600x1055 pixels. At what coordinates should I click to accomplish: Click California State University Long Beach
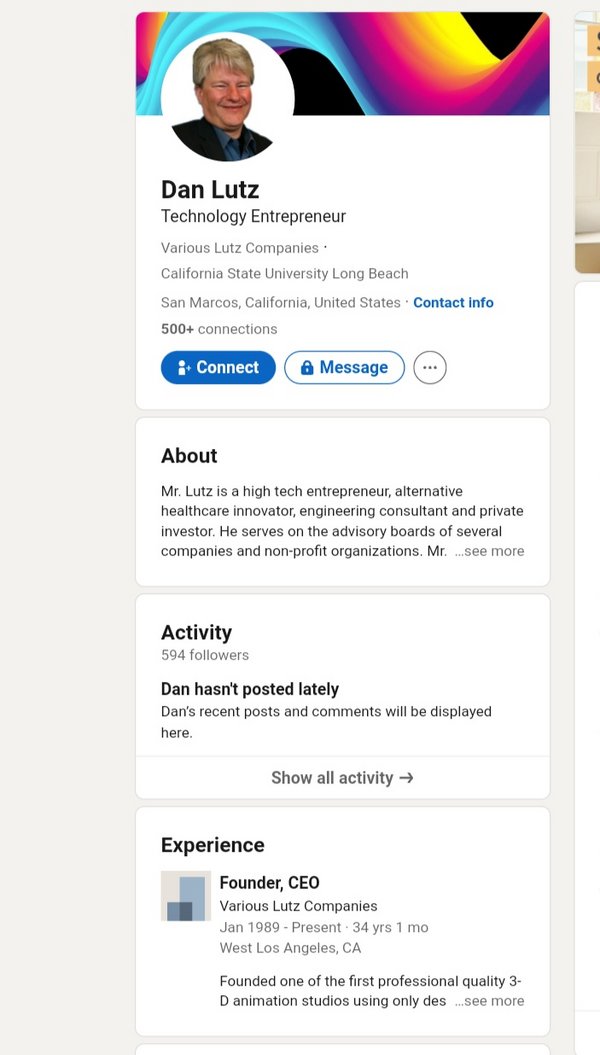pyautogui.click(x=285, y=274)
